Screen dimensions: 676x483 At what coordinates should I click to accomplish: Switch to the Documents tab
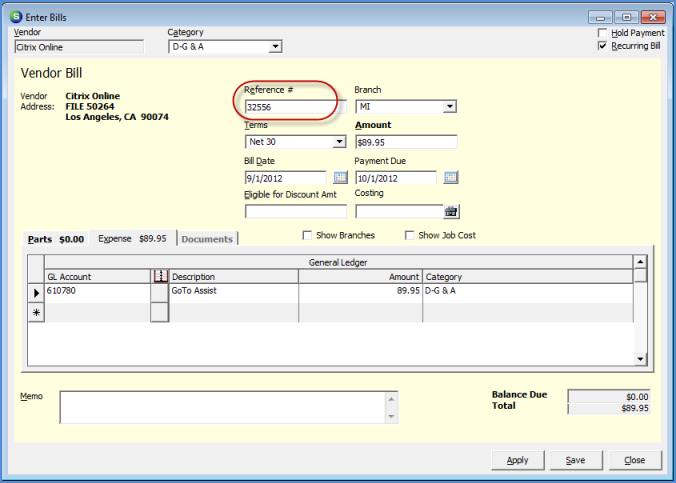(x=207, y=239)
